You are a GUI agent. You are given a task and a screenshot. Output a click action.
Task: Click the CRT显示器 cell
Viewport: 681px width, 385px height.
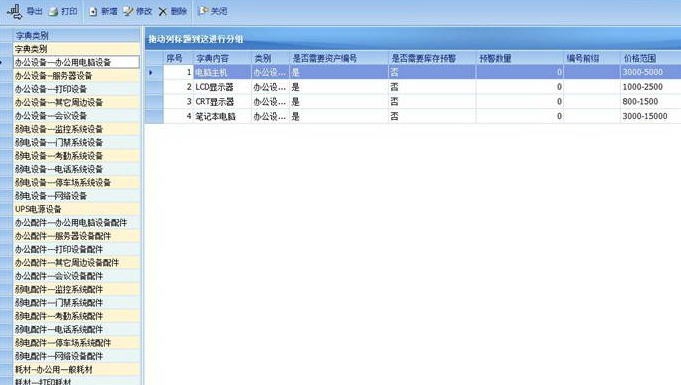pyautogui.click(x=222, y=102)
